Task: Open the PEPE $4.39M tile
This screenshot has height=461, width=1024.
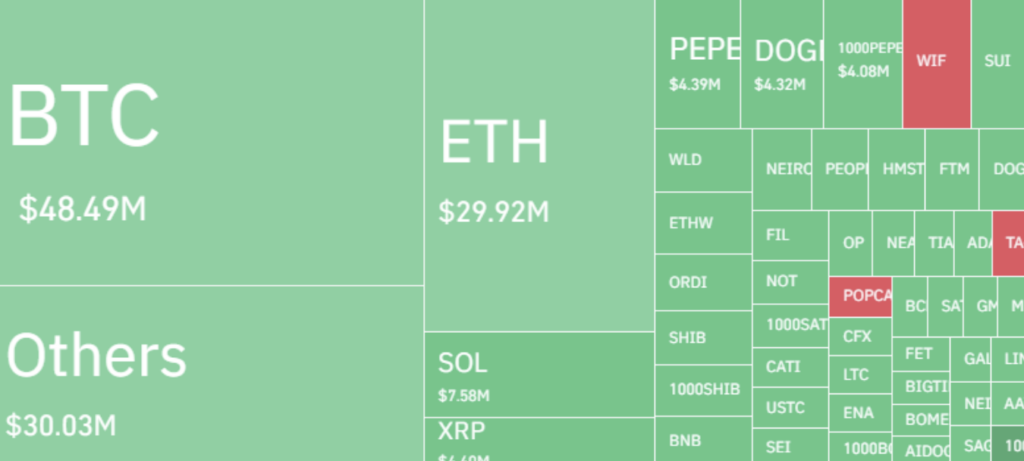Action: [698, 64]
